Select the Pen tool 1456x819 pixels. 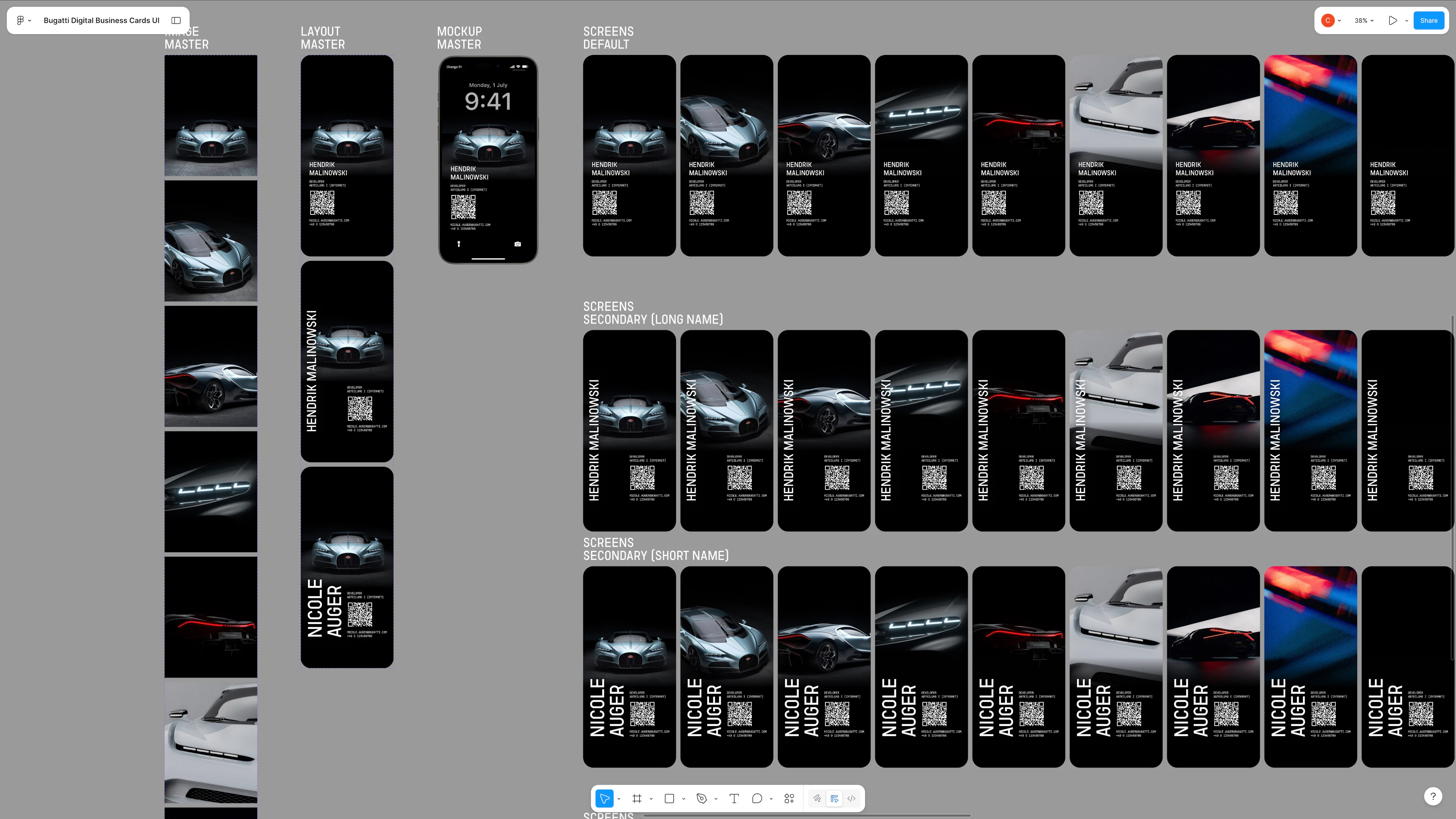click(x=702, y=799)
